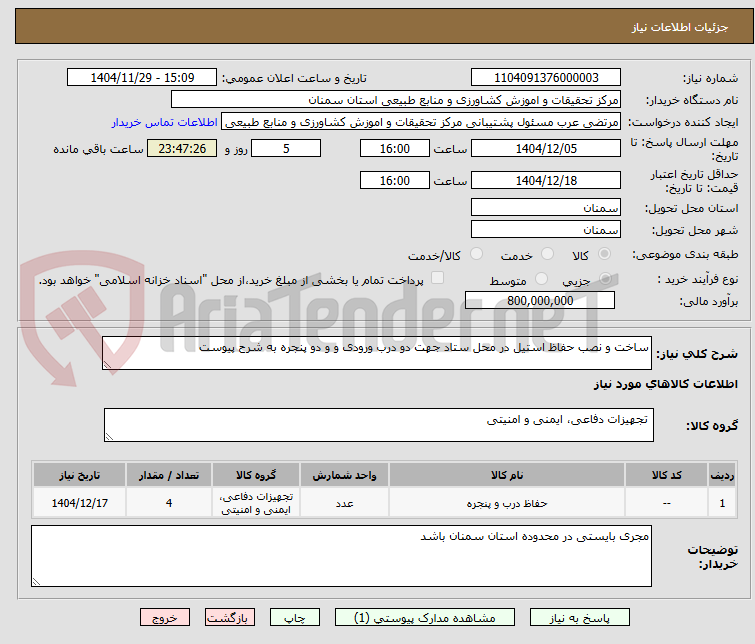Image resolution: width=755 pixels, height=644 pixels.
Task: Click the حفاظ درب و پنجره table row
Action: point(384,503)
